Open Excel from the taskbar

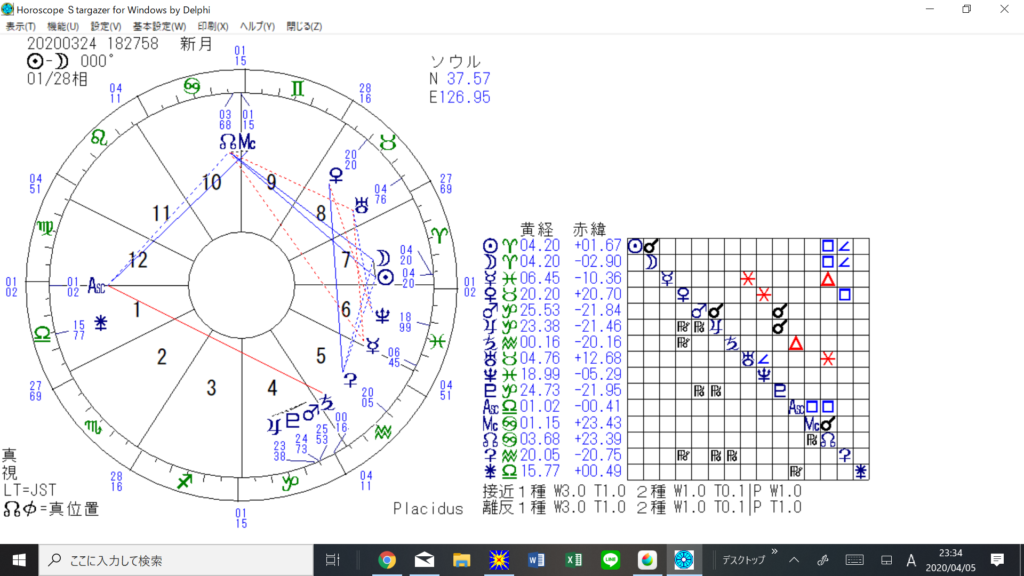click(573, 560)
